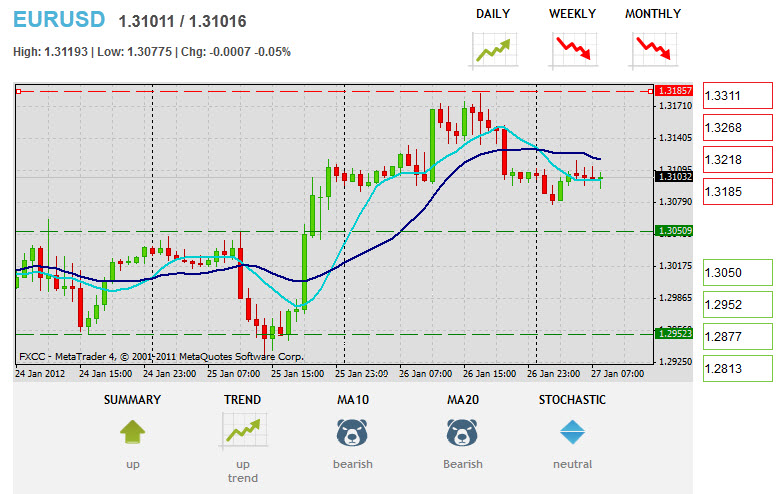Click the 24 Jan 2012 time label
The image size is (782, 494).
(x=40, y=374)
